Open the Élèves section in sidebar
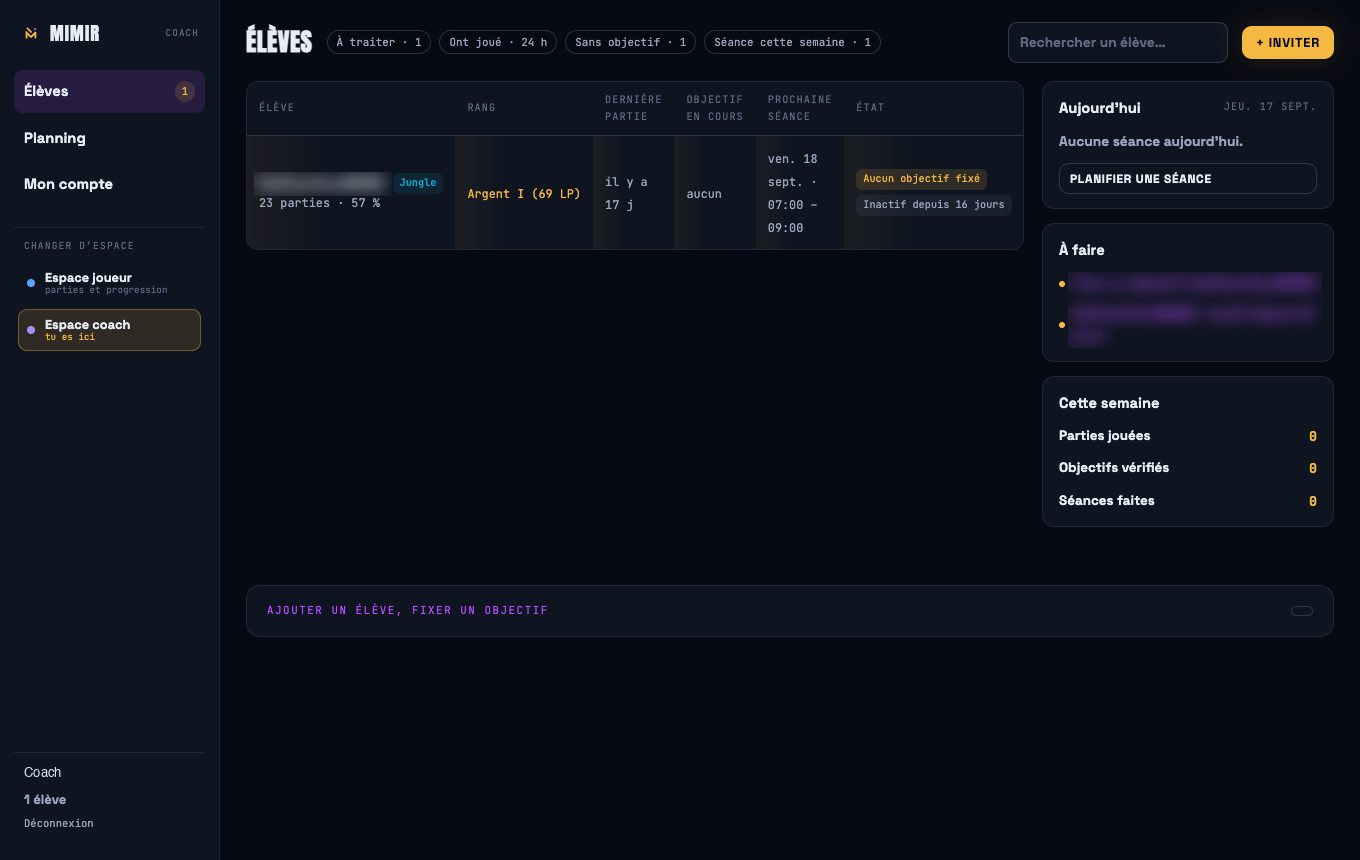1360x860 pixels. 109,91
